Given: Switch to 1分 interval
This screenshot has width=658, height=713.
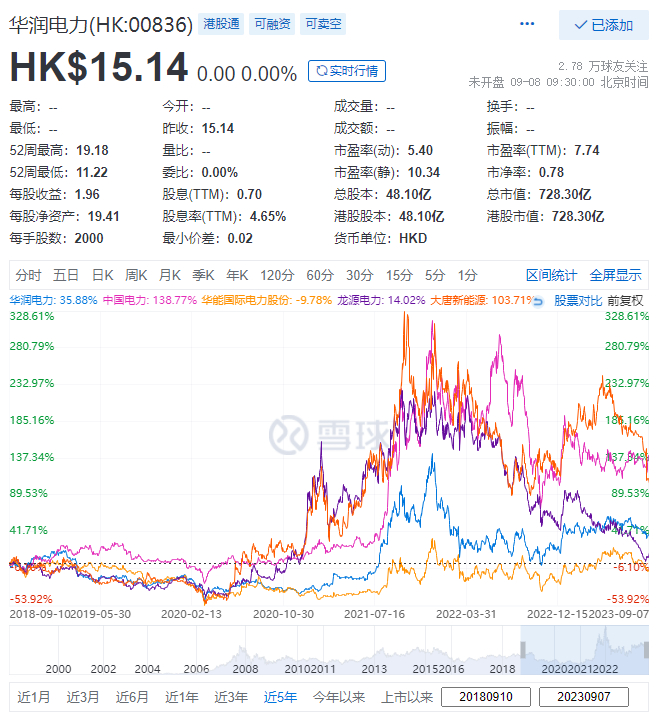Looking at the screenshot, I should coord(467,275).
